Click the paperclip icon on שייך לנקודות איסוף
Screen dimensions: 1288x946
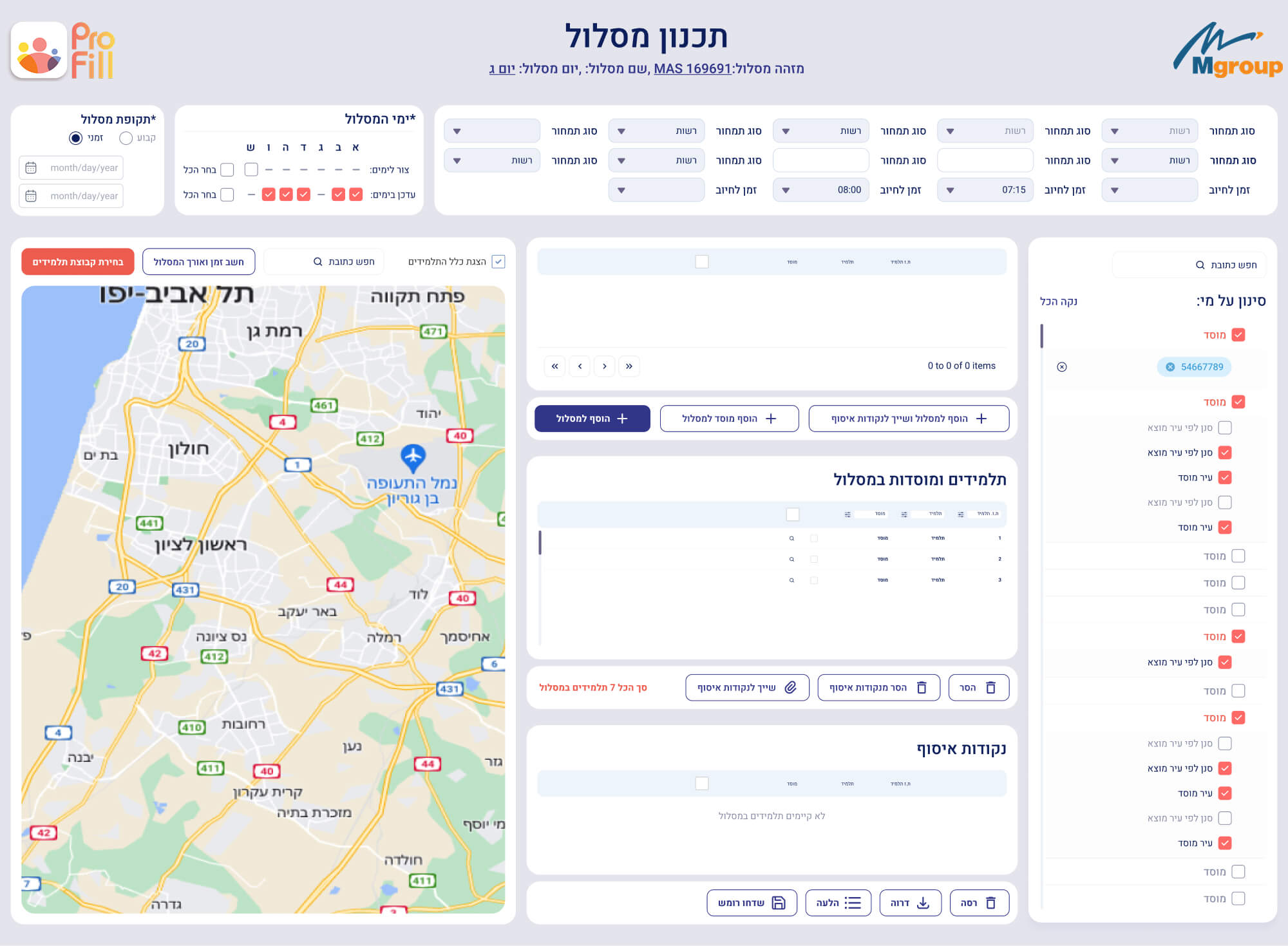pyautogui.click(x=790, y=687)
